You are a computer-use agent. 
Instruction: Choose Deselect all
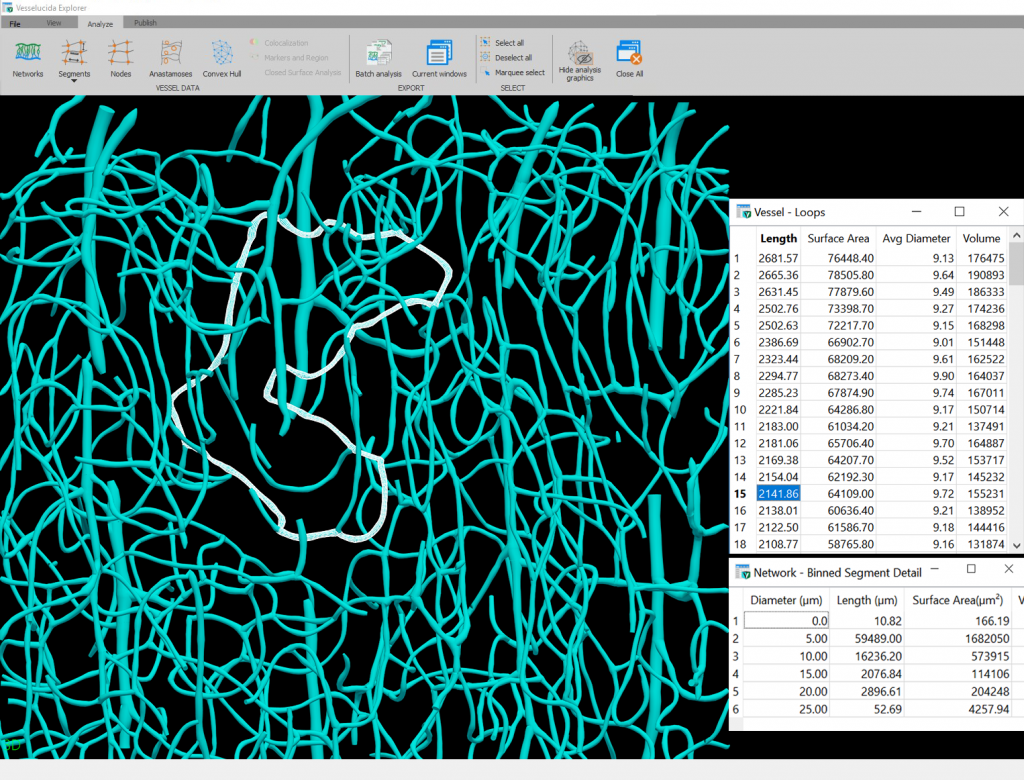506,57
